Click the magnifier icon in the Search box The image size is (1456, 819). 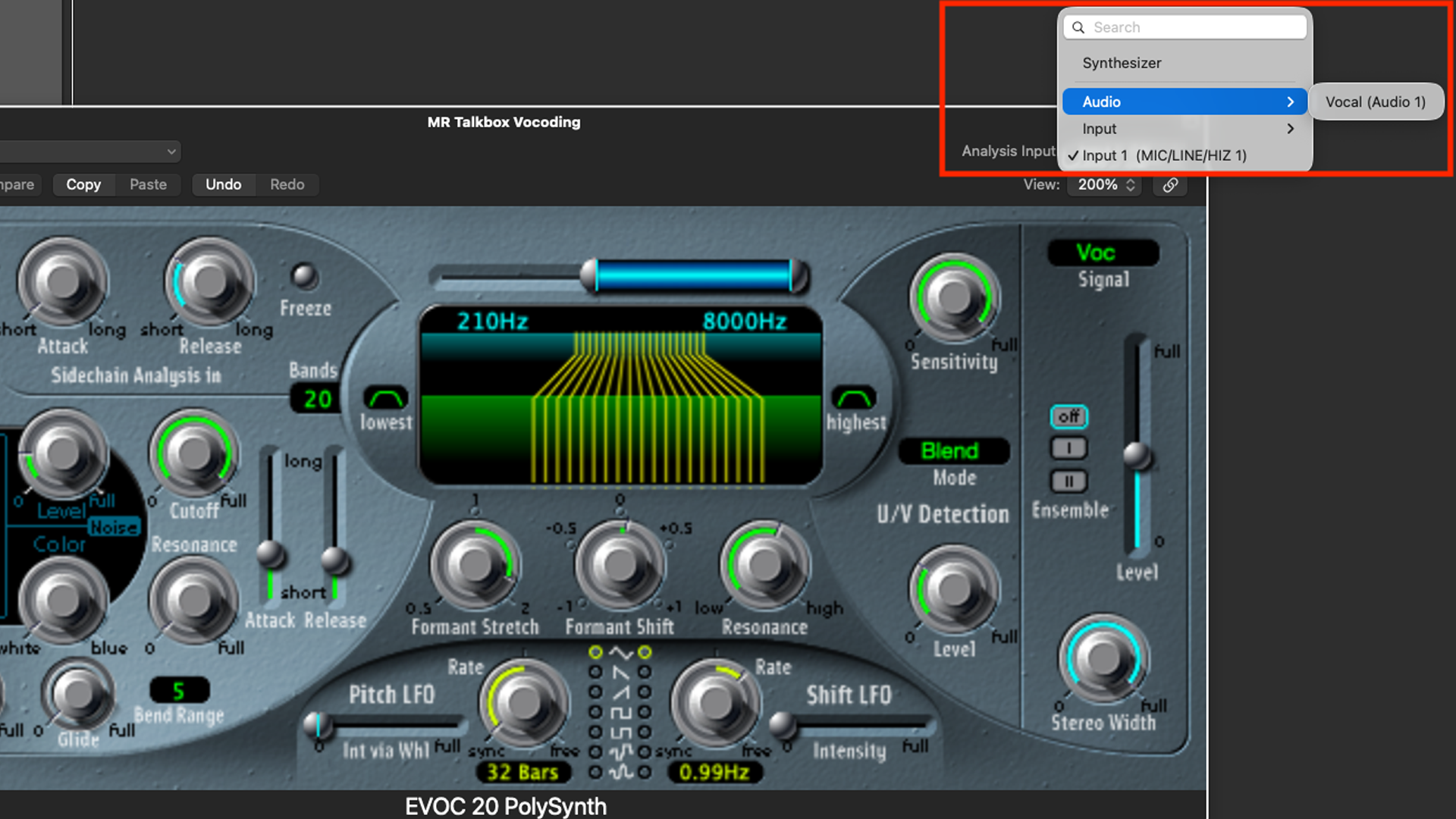point(1078,27)
